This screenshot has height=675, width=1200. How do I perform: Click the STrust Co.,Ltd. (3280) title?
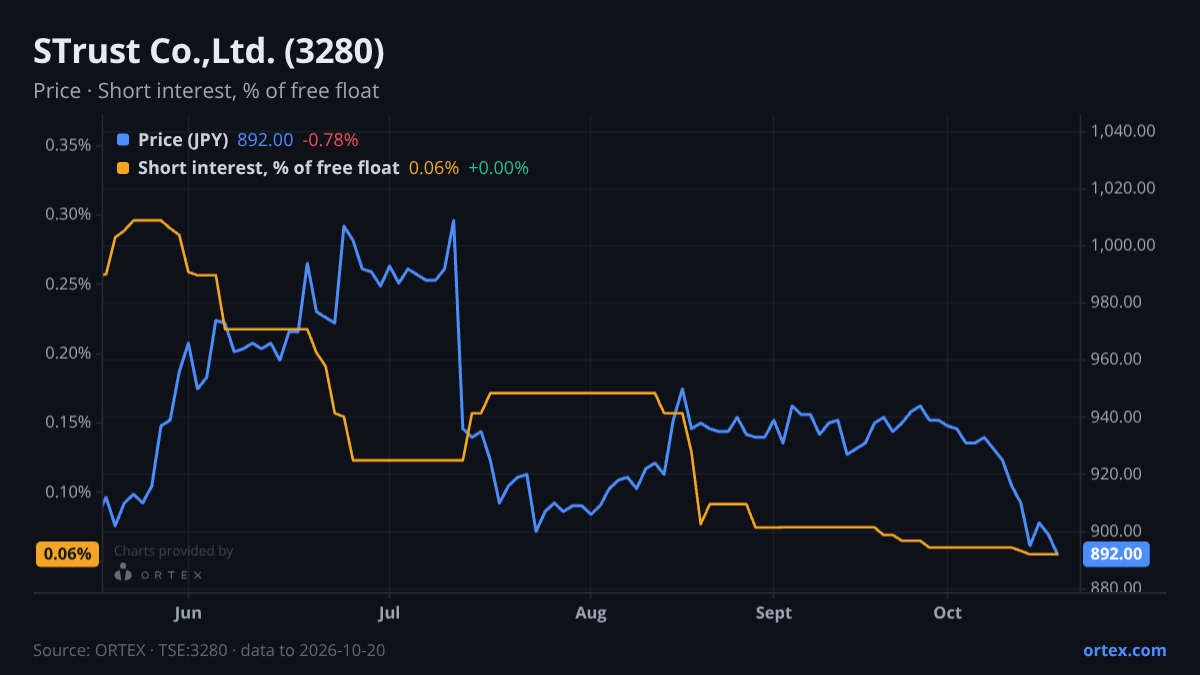[209, 52]
